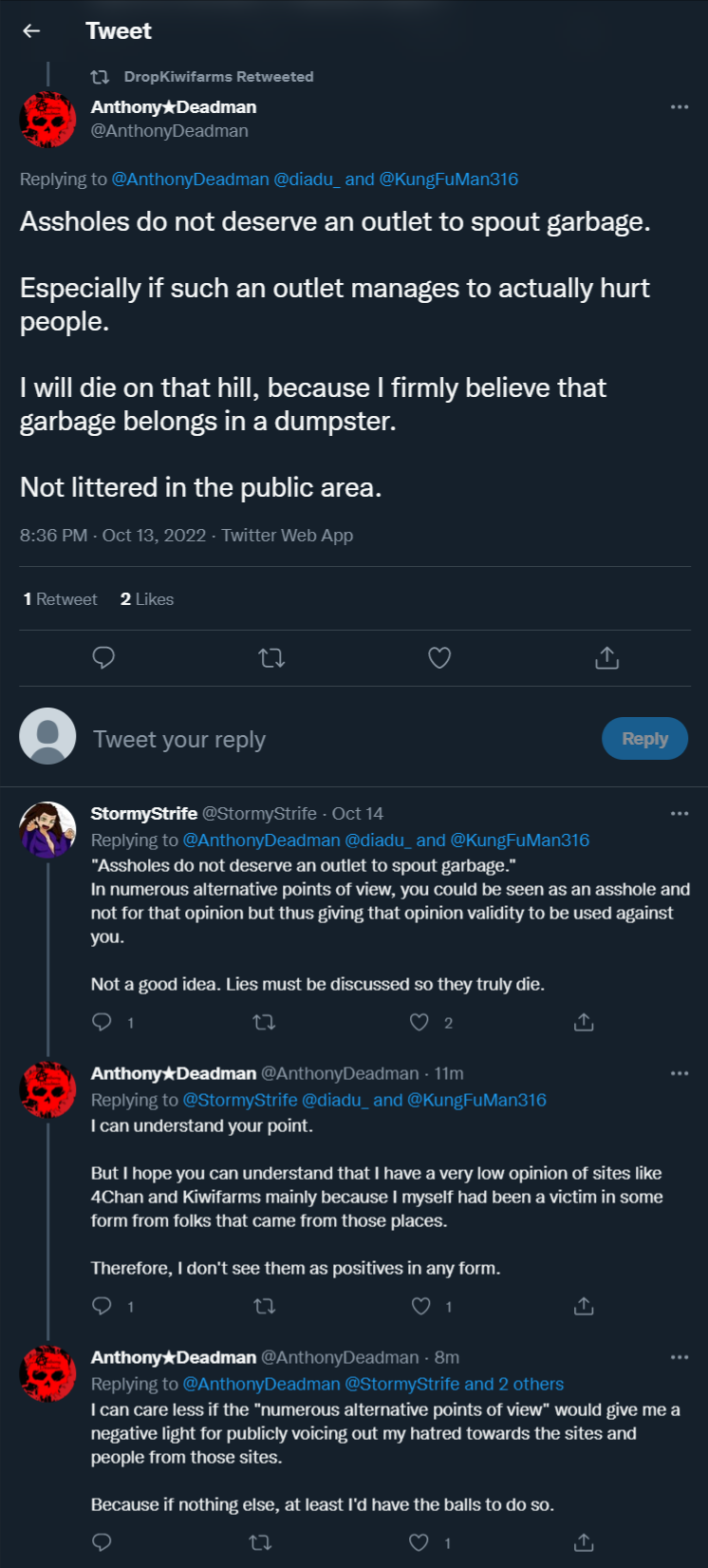The height and width of the screenshot is (1568, 708).
Task: Open the StormyStrife tweet's more options menu
Action: coord(680,813)
